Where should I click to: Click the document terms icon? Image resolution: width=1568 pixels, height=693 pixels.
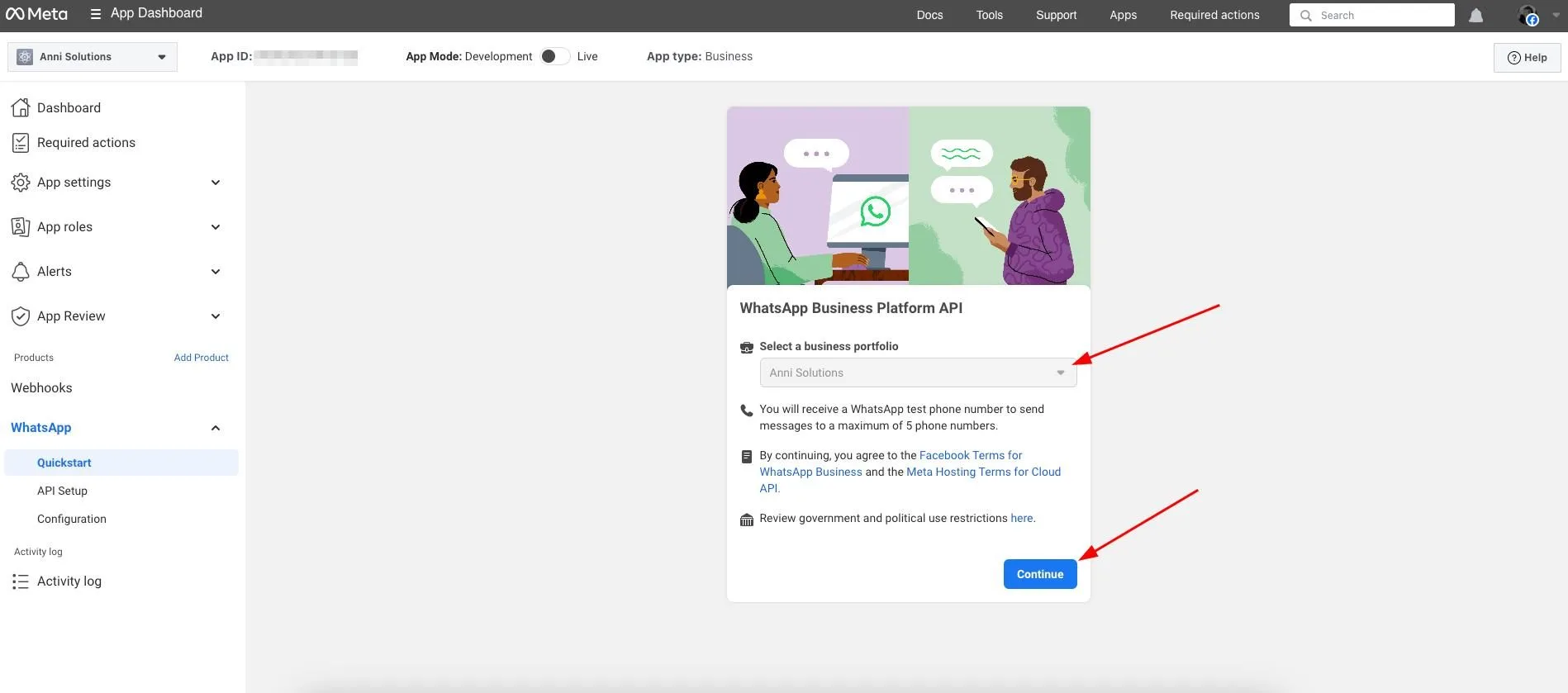[x=747, y=456]
